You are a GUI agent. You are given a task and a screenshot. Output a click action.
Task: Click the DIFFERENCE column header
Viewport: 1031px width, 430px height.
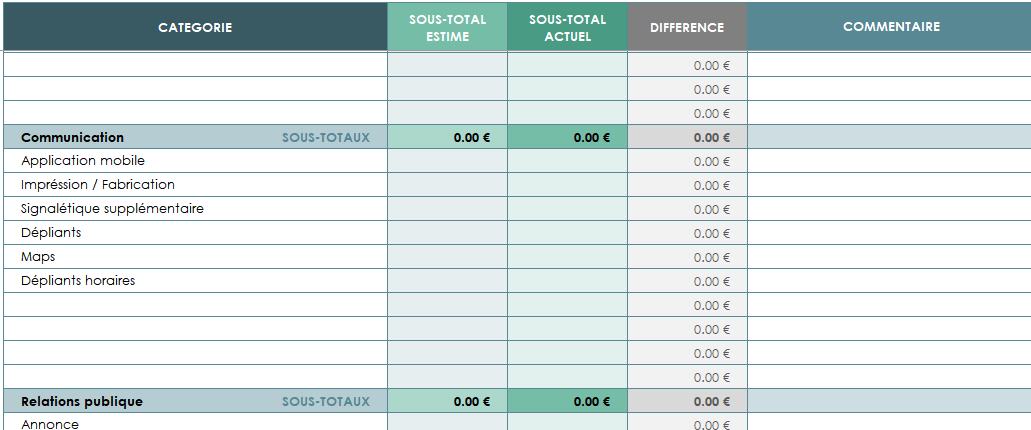pyautogui.click(x=687, y=27)
